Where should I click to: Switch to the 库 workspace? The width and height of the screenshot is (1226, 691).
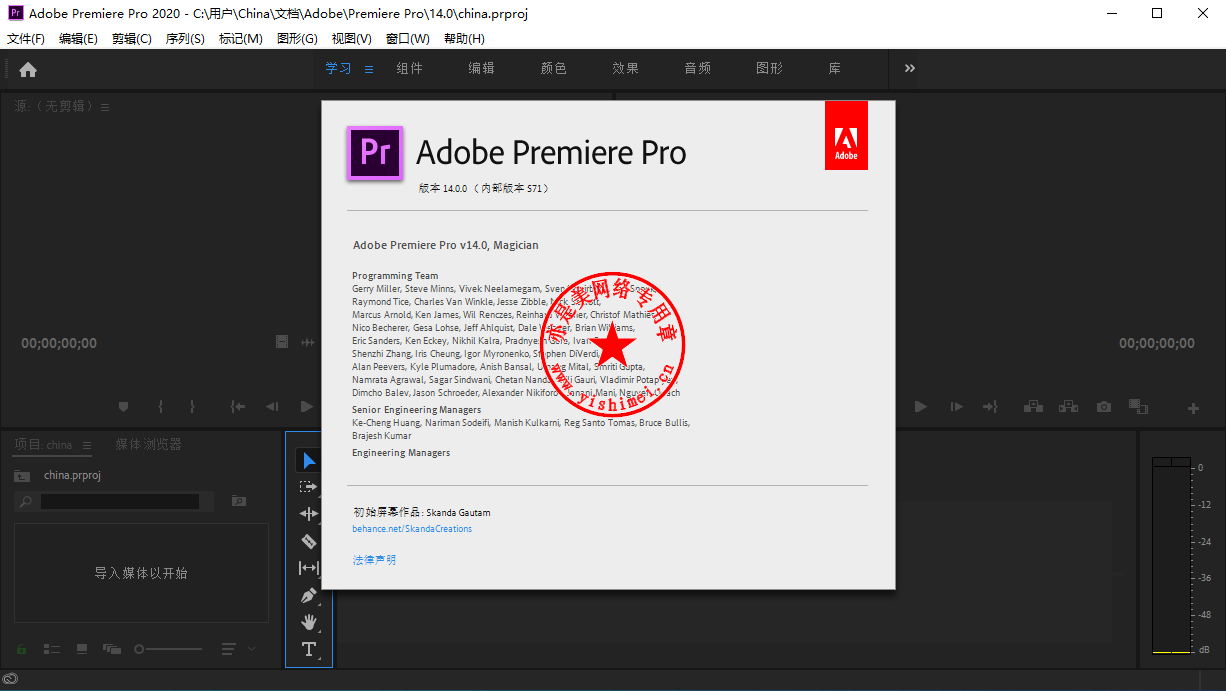[835, 68]
